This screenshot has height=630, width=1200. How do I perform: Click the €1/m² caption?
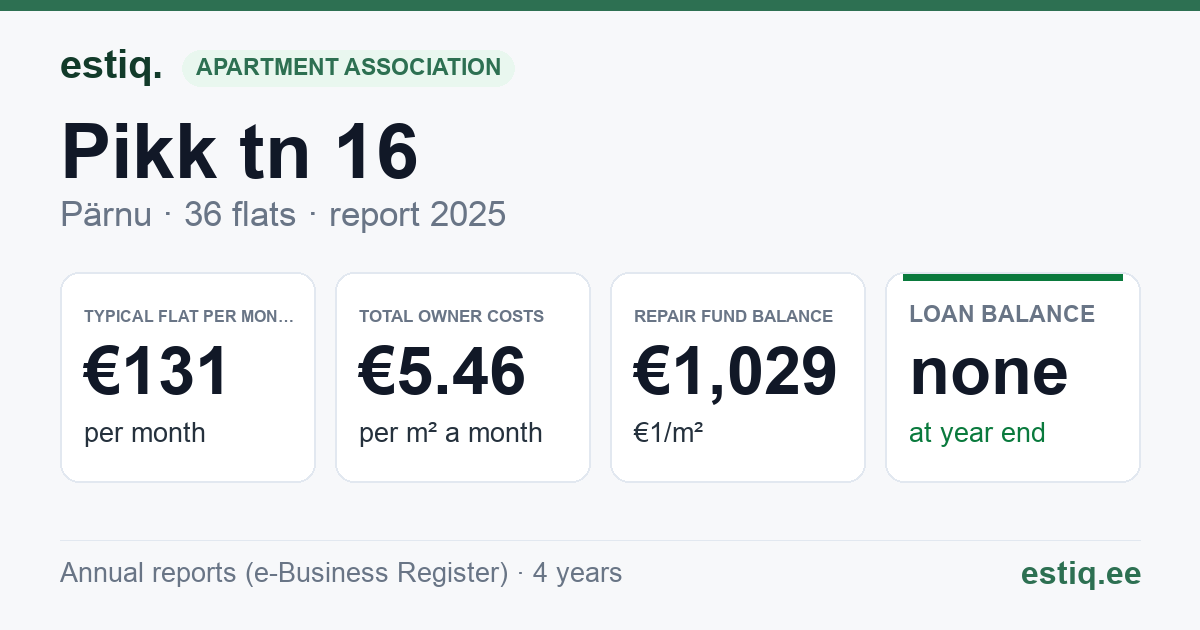coord(668,433)
